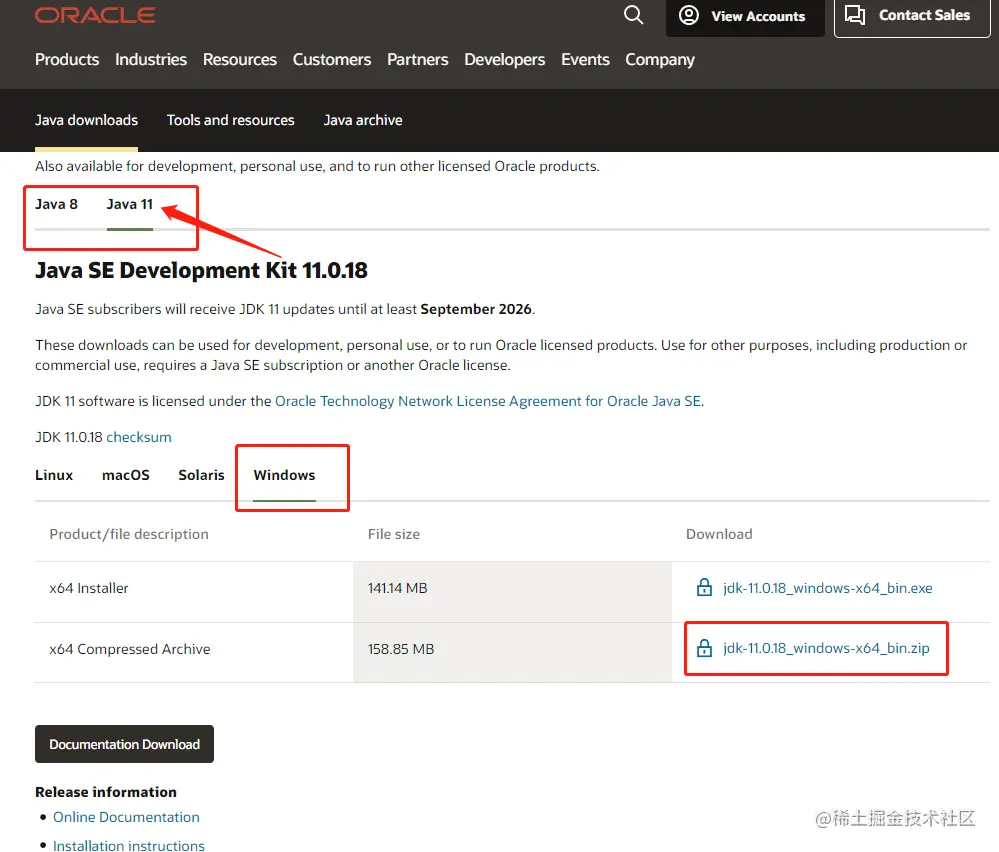Download jdk-11.0.18_windows-x64_bin.exe
Viewport: 999px width, 852px height.
click(828, 588)
